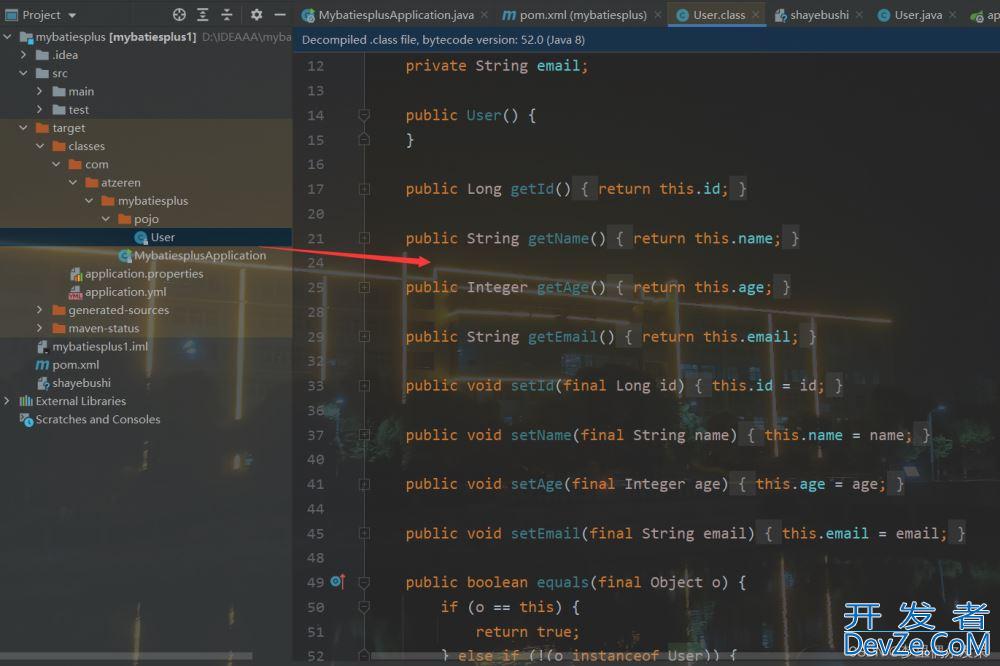
Task: Close the User.class tab
Action: point(756,15)
